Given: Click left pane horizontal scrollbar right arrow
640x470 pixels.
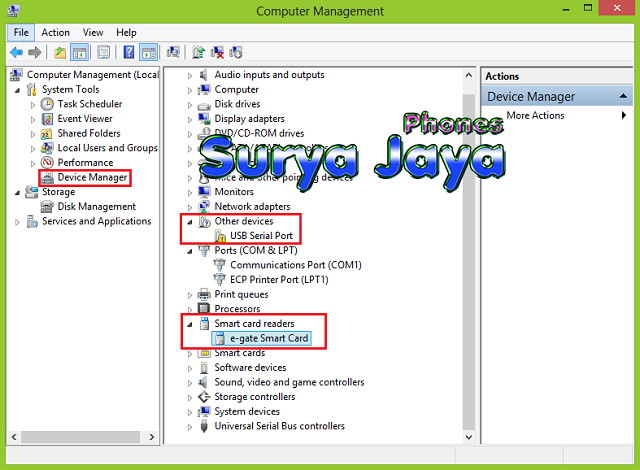Looking at the screenshot, I should (152, 437).
